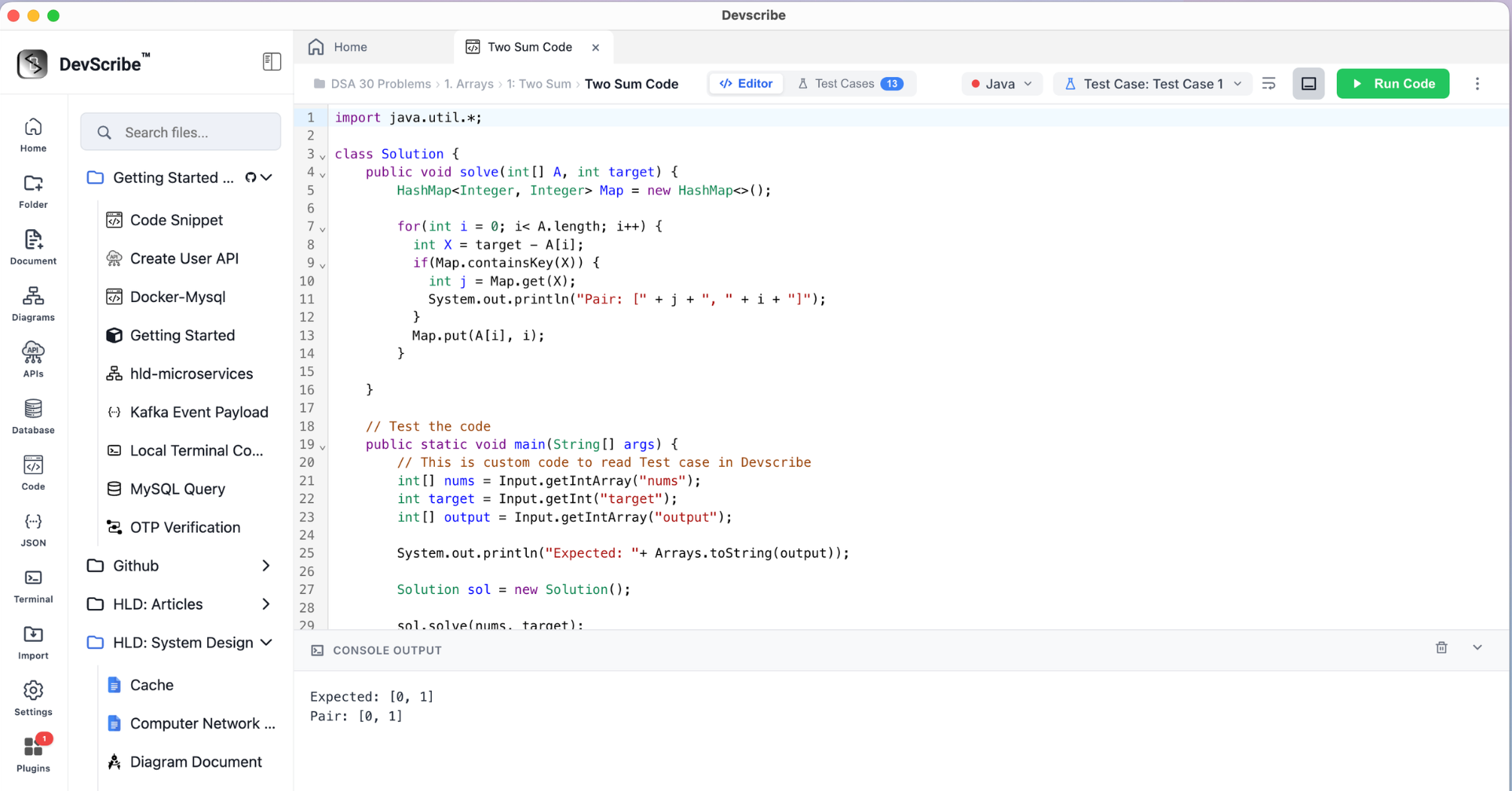The width and height of the screenshot is (1512, 791).
Task: Click the GitHub sync icon beside Getting Started
Action: pos(250,177)
